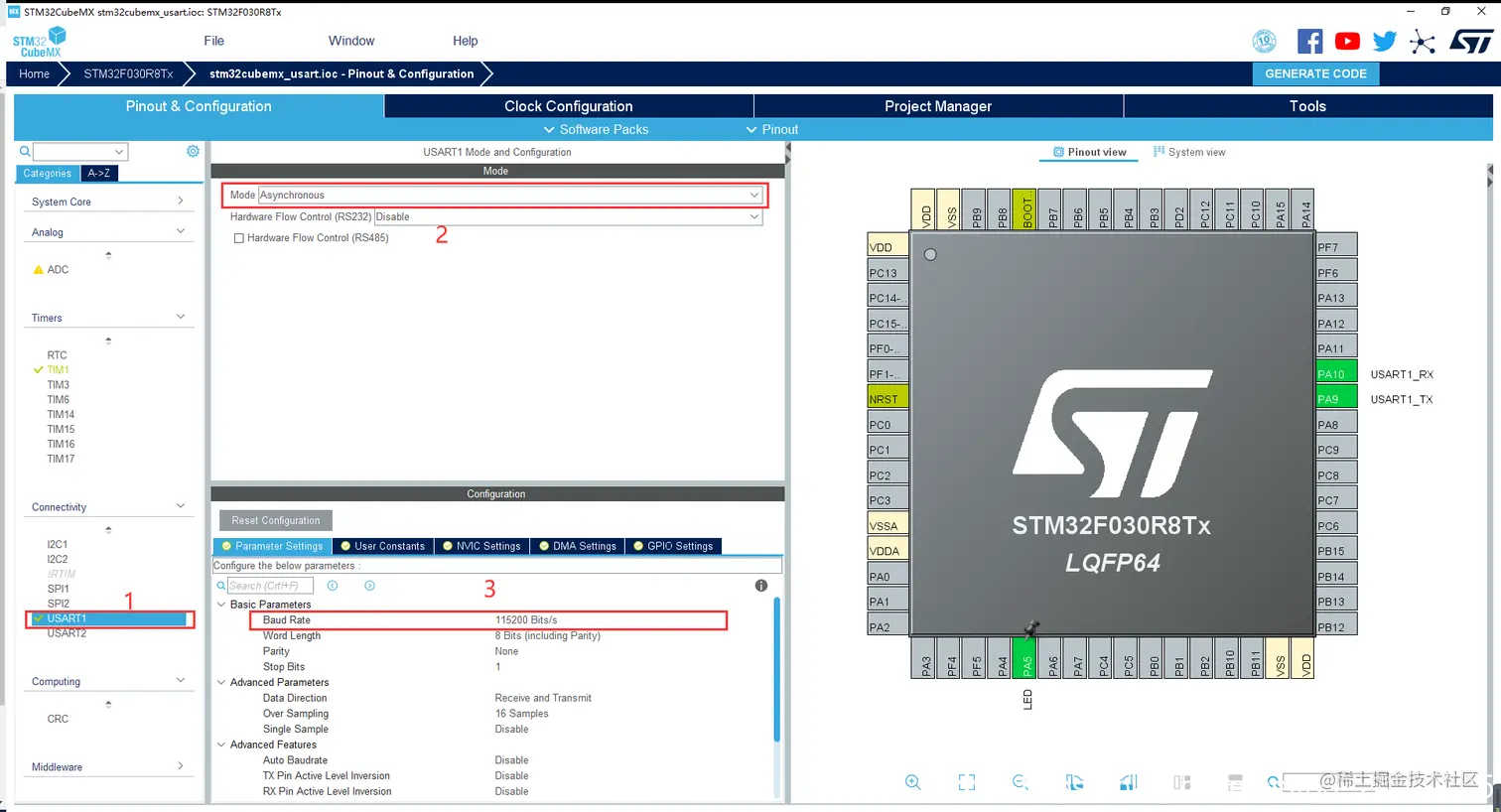This screenshot has height=812, width=1501.
Task: Click the rotate counterclockwise chip icon
Action: [1128, 782]
